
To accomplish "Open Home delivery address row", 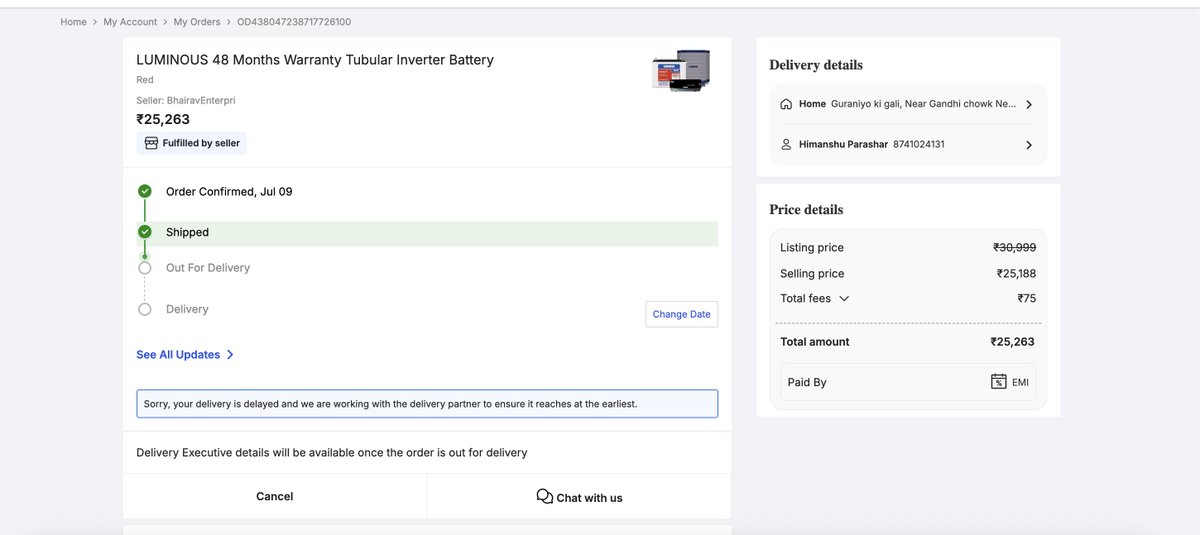I will [x=907, y=104].
